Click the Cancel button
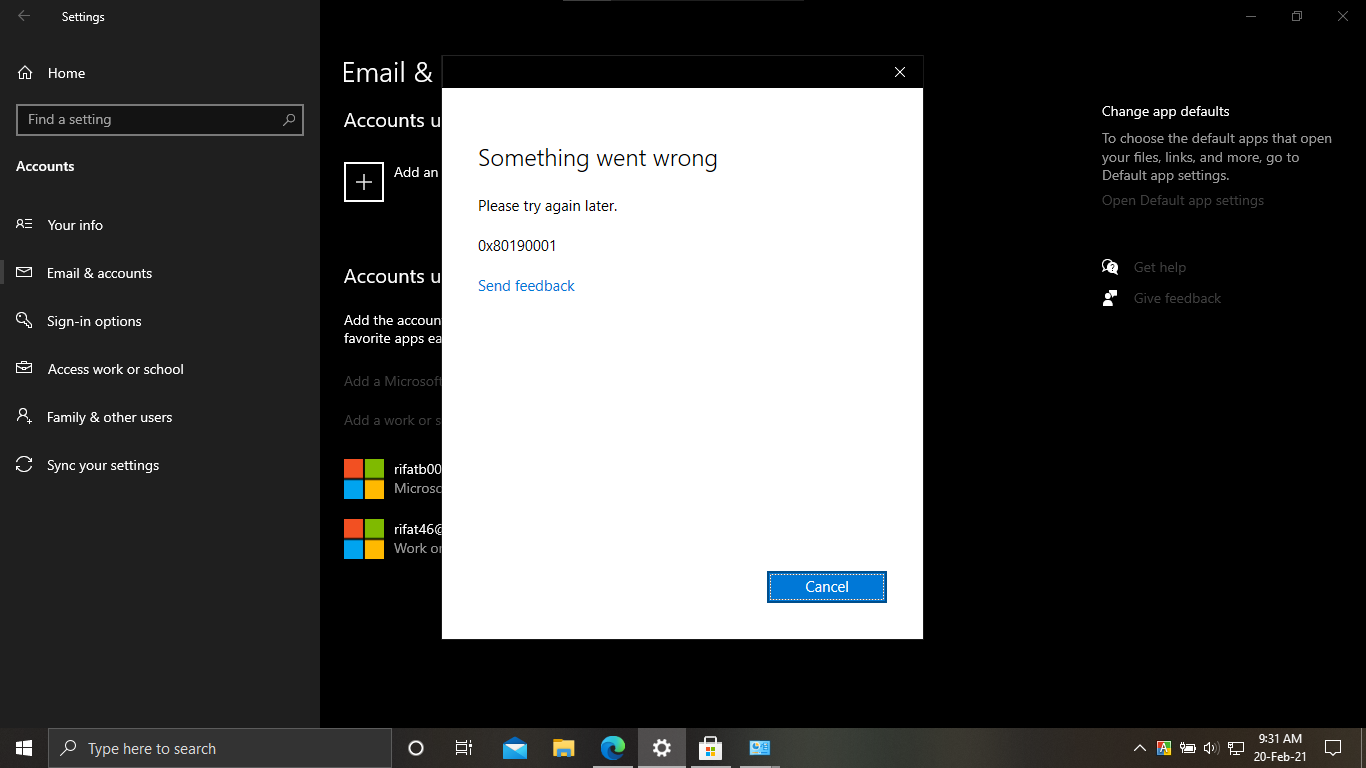 coord(826,587)
